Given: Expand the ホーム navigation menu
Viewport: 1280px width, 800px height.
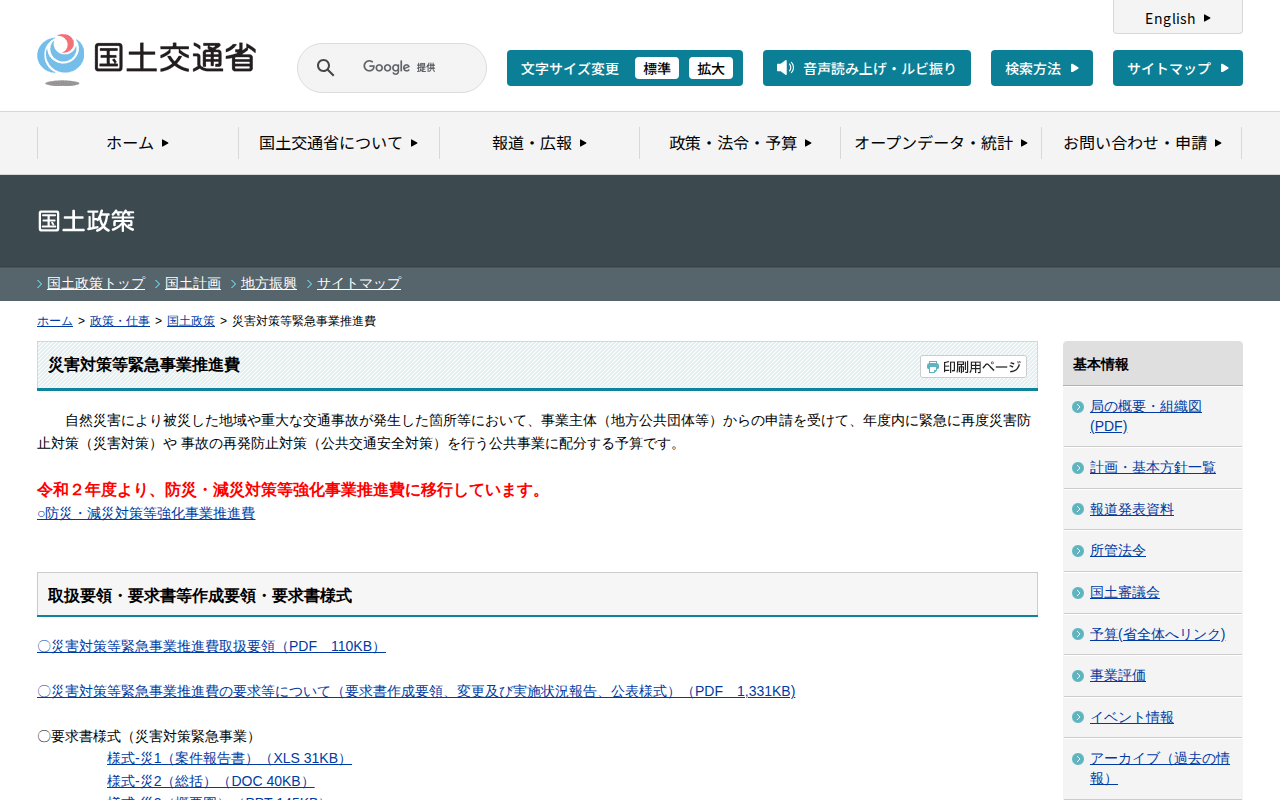Looking at the screenshot, I should (x=138, y=143).
